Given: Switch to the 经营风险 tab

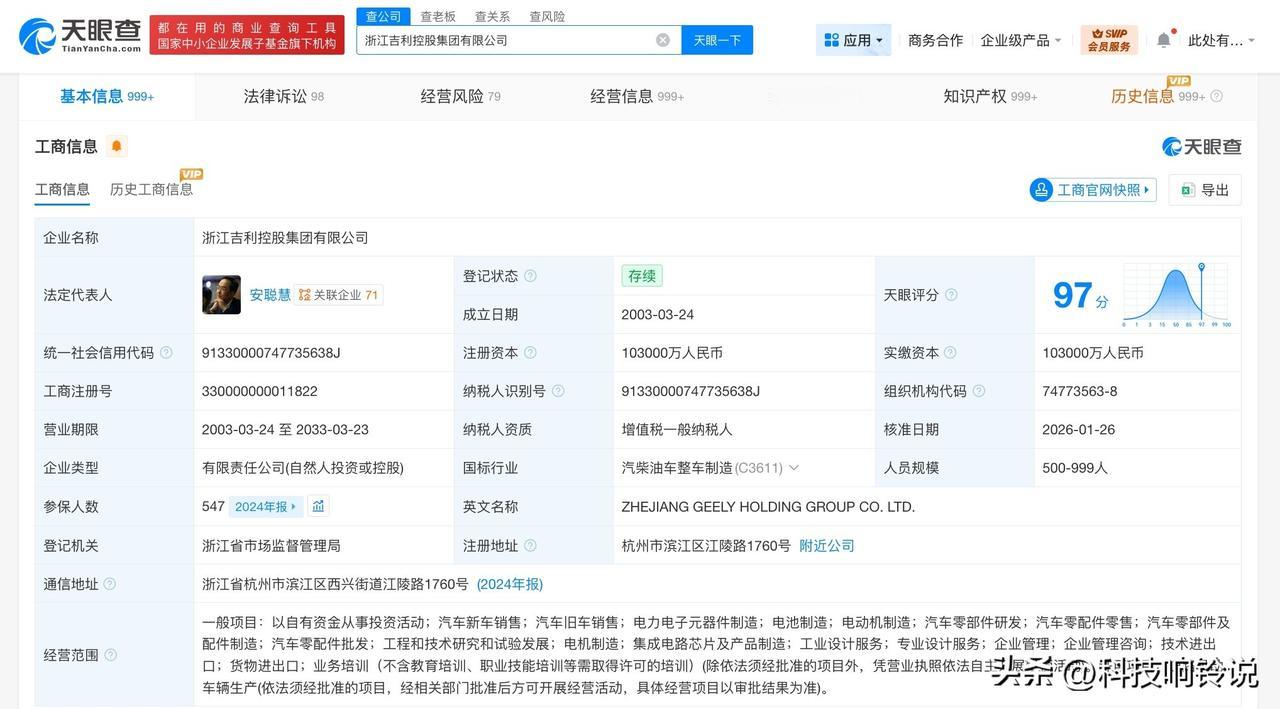Looking at the screenshot, I should click(x=461, y=96).
